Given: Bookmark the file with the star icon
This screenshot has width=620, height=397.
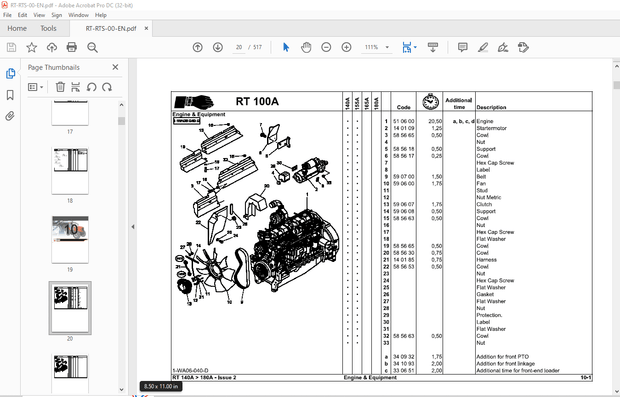Looking at the screenshot, I should 32,47.
